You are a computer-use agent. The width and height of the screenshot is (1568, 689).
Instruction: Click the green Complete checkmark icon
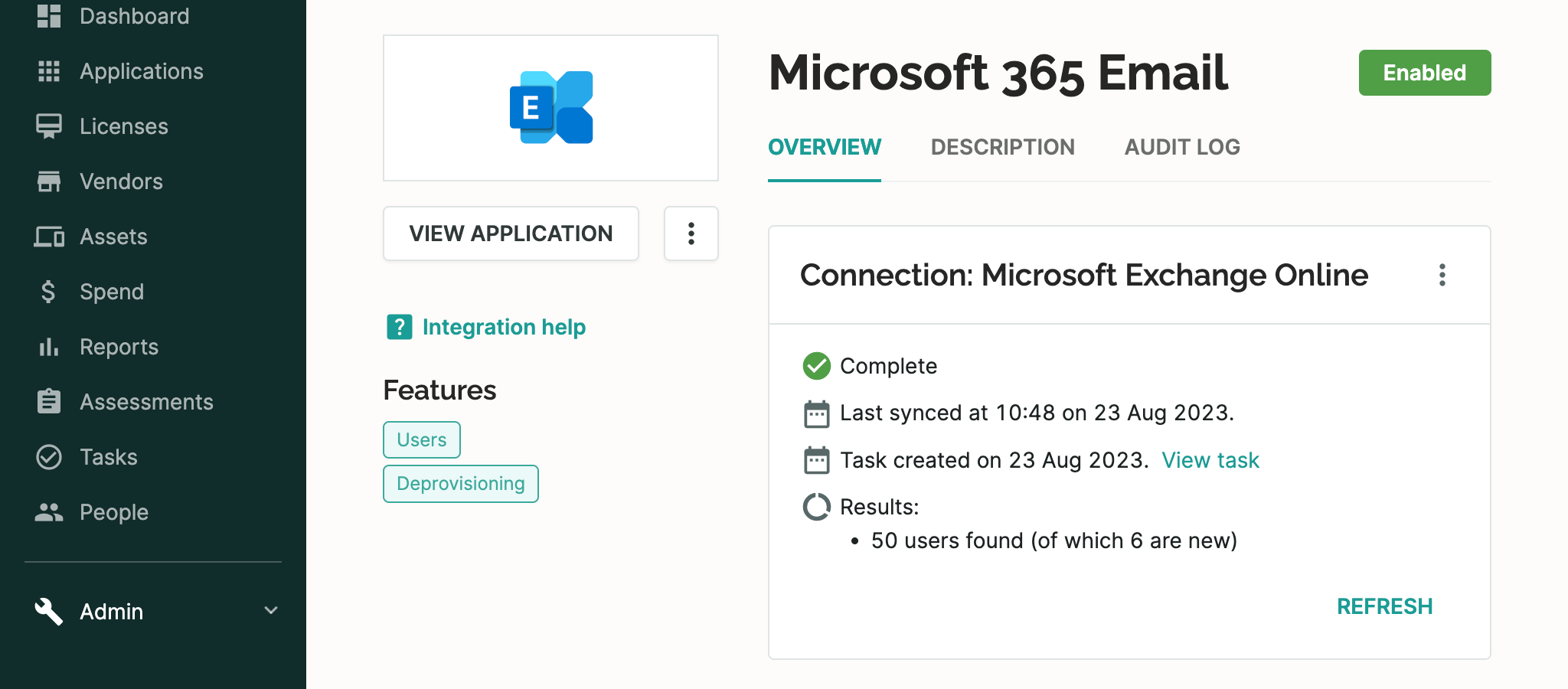click(817, 366)
